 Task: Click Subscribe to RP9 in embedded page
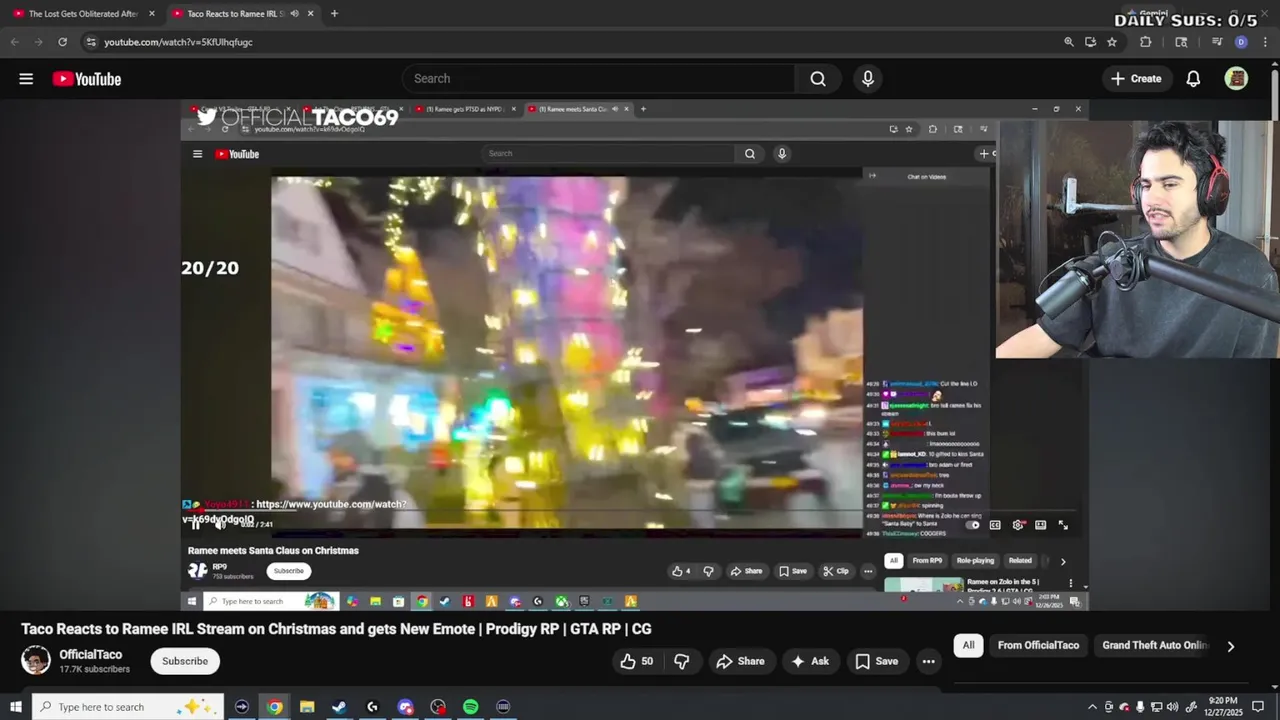coord(289,571)
